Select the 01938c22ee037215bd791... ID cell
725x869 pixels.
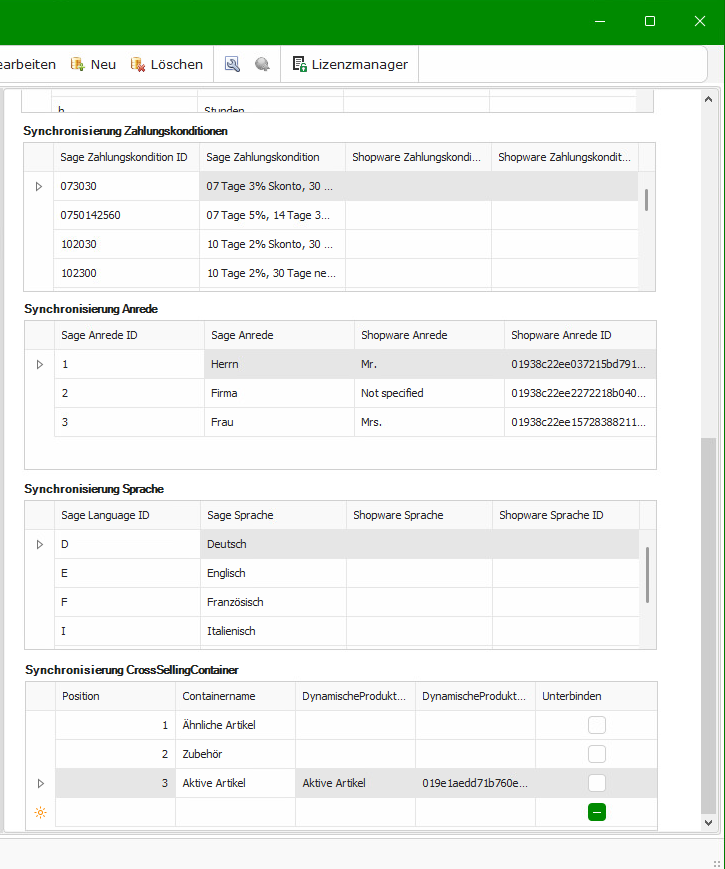(x=580, y=364)
